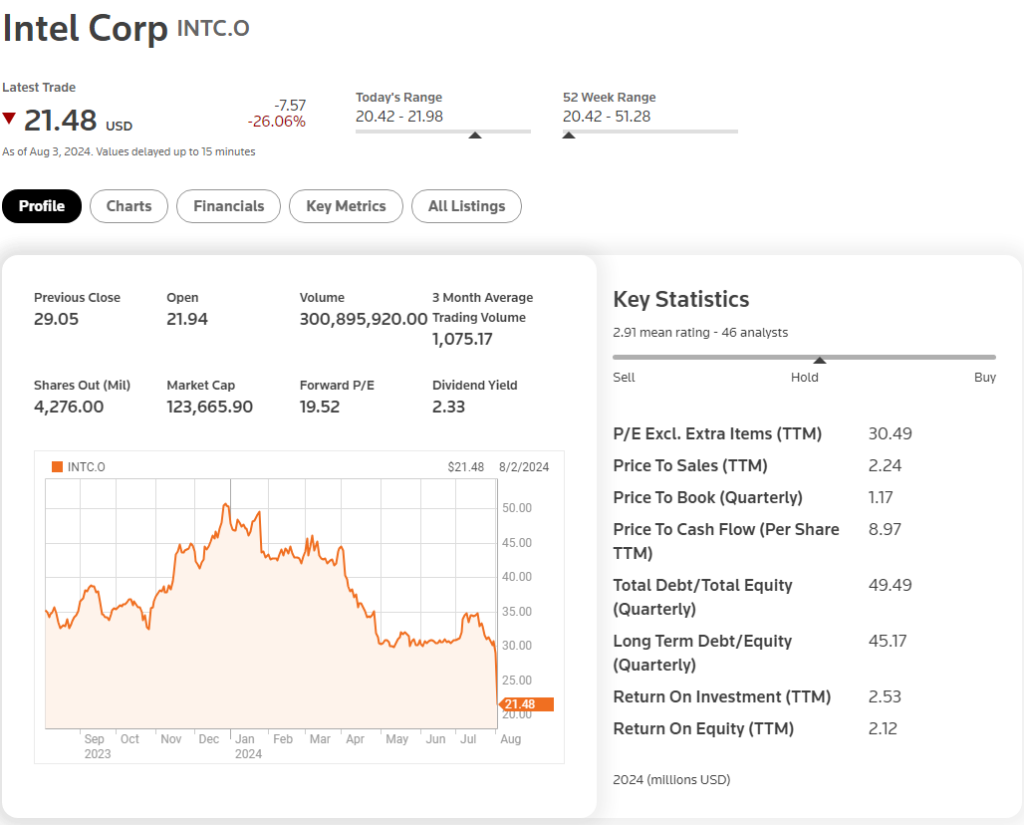1024x825 pixels.
Task: Click the INTC.O ticker beside Intel Corp
Action: coord(213,28)
